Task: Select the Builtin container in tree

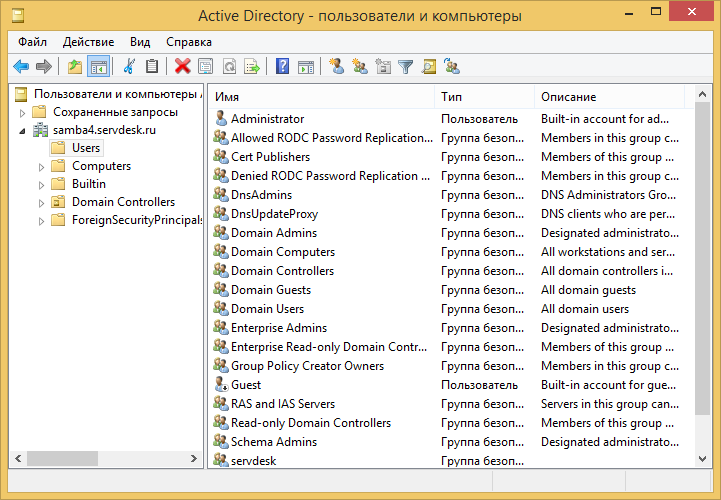Action: coord(89,184)
